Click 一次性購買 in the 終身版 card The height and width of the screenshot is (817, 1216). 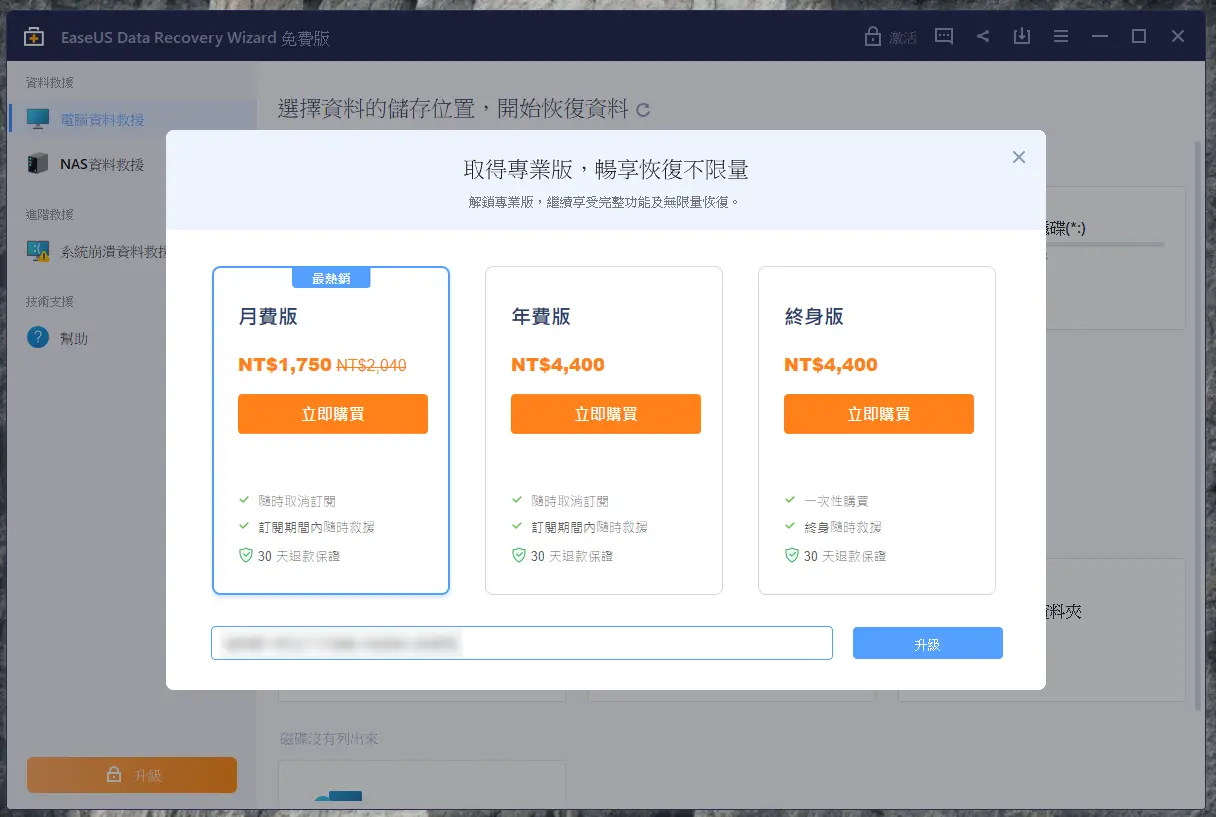[836, 501]
